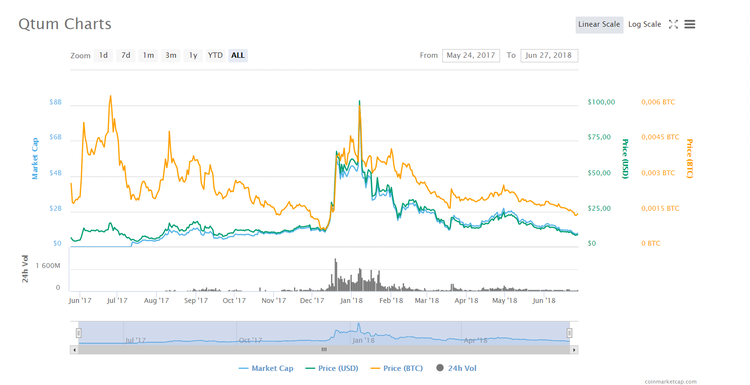Toggle 24h Vol series in legend
The image size is (750, 385).
coord(456,368)
